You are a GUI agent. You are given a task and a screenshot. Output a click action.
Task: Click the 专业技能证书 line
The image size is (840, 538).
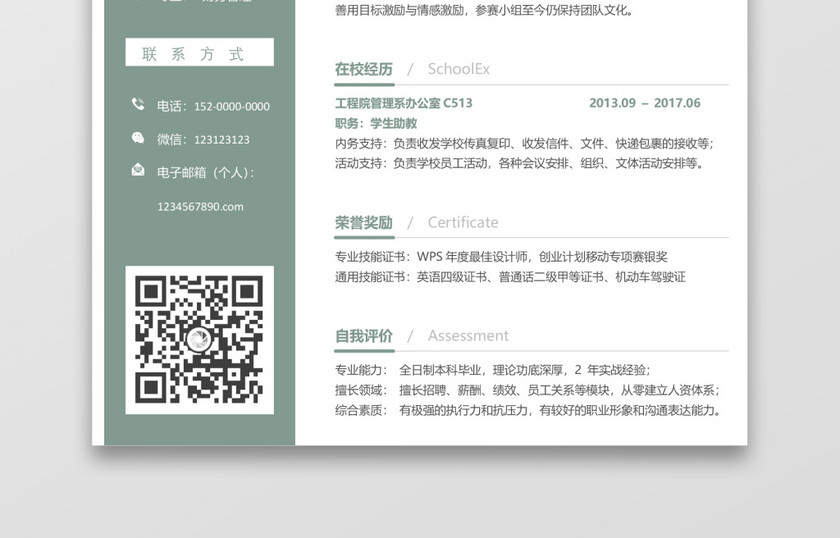pyautogui.click(x=501, y=257)
